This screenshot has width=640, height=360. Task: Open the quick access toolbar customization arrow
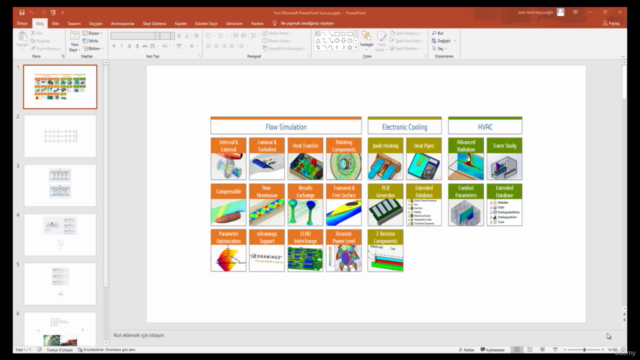(x=62, y=13)
